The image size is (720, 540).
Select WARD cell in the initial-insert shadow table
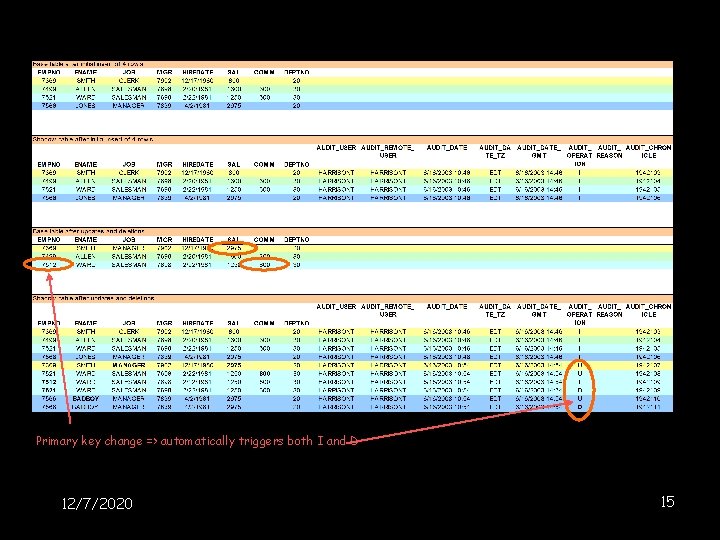click(85, 190)
